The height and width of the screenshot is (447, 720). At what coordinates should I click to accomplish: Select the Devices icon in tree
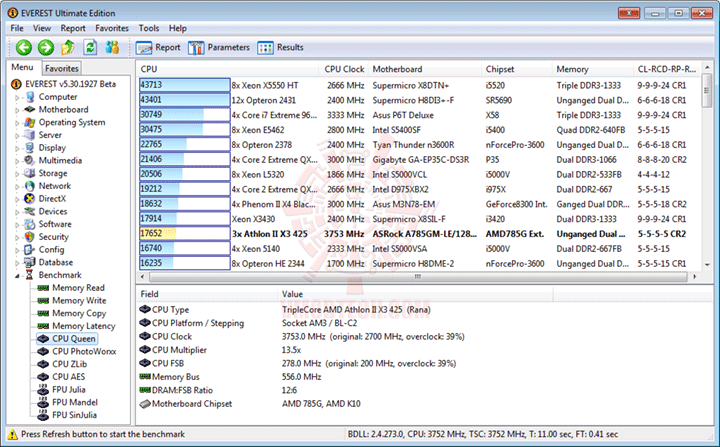[x=30, y=211]
